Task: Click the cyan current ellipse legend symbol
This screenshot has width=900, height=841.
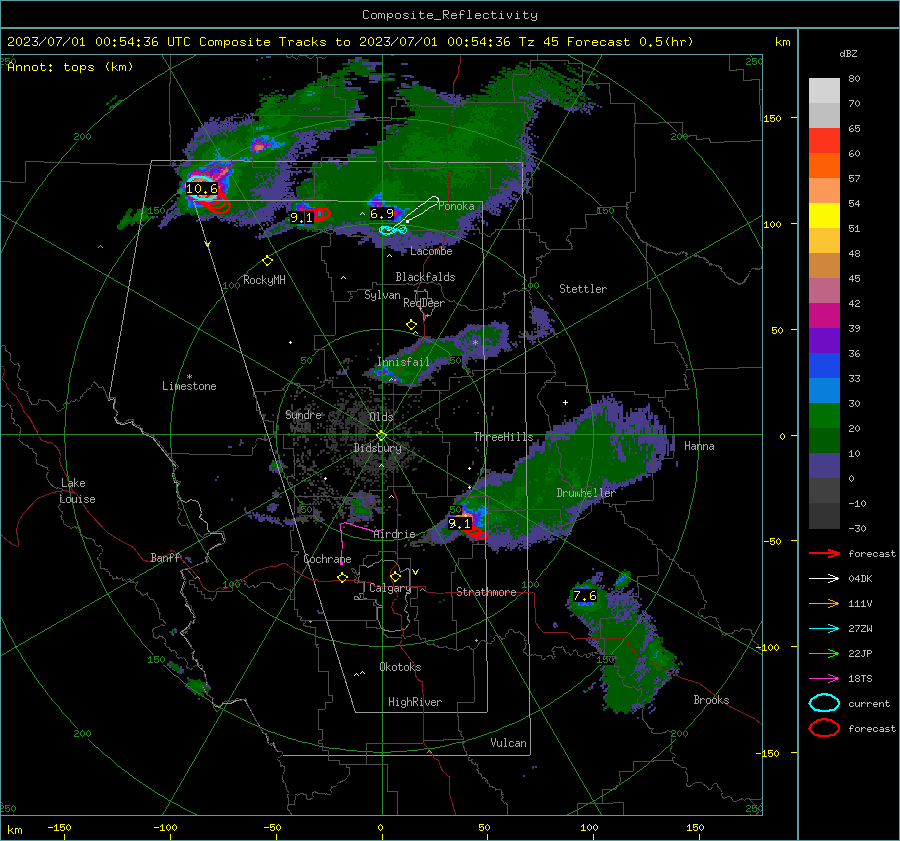Action: [824, 703]
